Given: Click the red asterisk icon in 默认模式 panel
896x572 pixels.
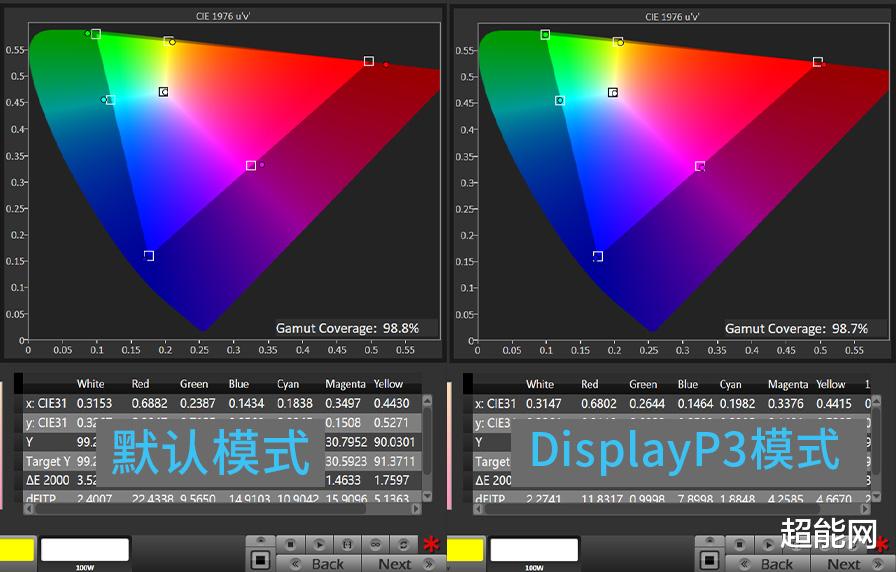Looking at the screenshot, I should point(431,545).
